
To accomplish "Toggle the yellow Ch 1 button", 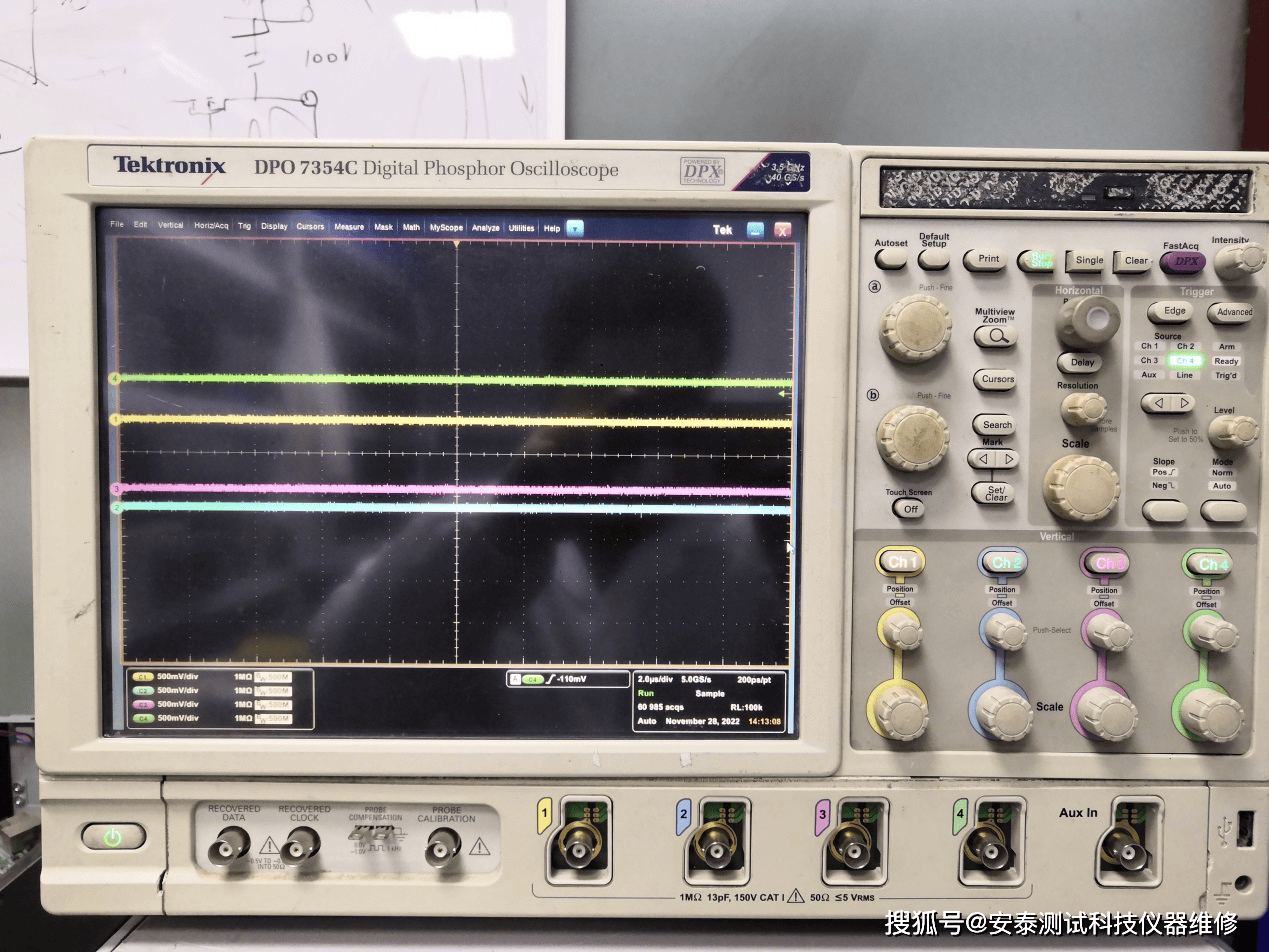I will tap(902, 563).
